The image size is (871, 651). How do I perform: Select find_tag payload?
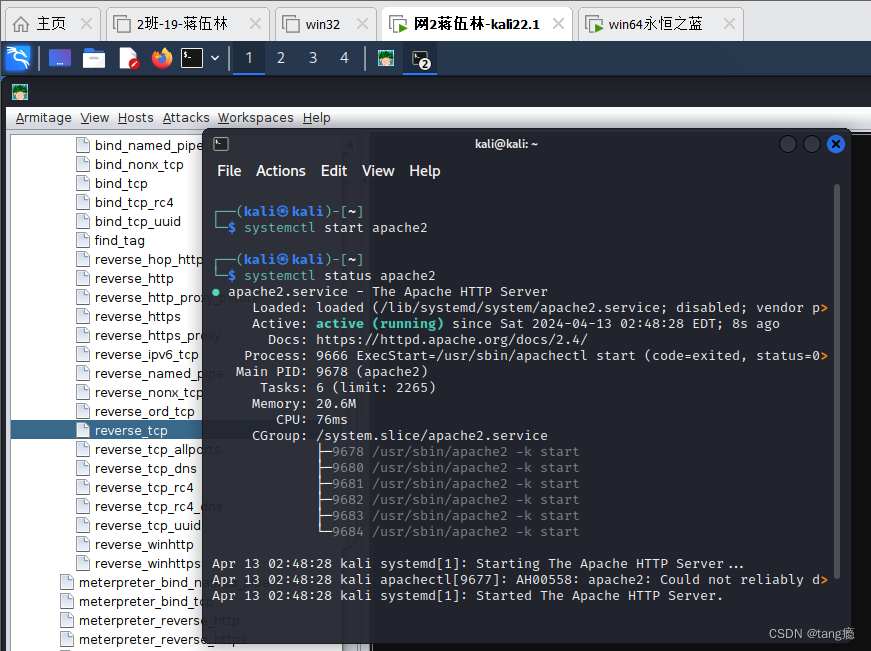119,241
